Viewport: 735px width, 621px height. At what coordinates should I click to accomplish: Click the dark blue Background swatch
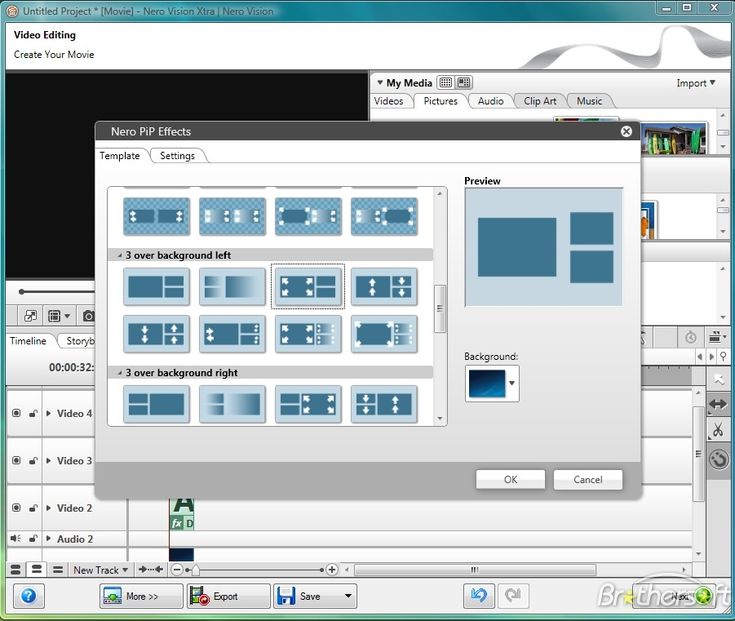click(x=487, y=383)
